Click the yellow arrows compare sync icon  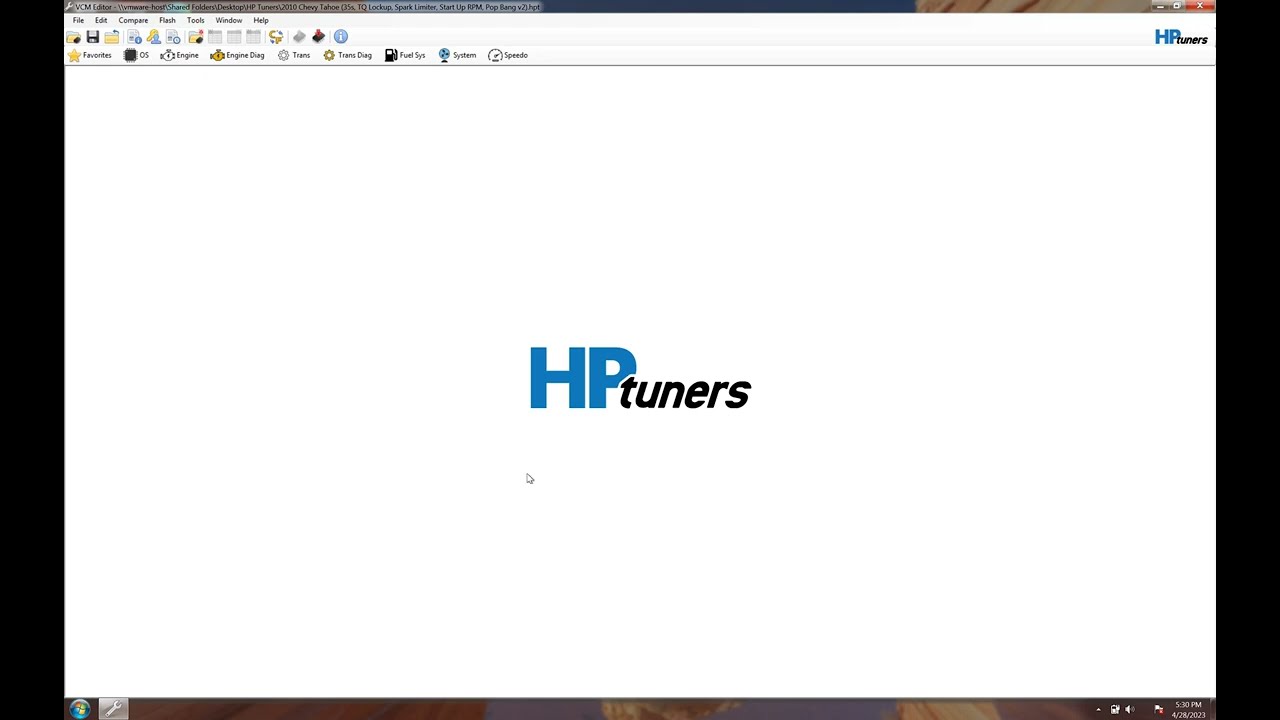tap(276, 37)
